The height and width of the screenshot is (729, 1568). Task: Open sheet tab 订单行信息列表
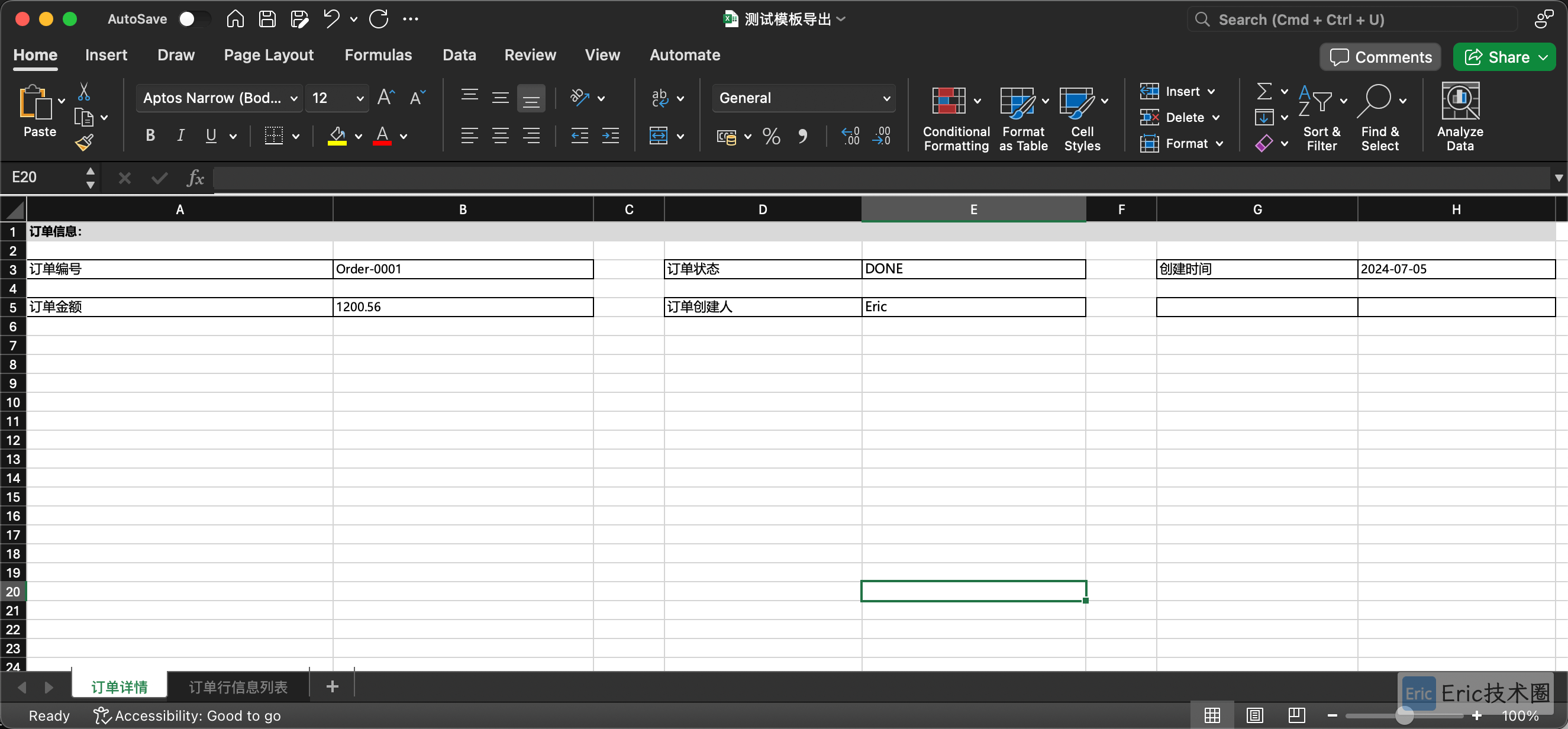point(238,687)
